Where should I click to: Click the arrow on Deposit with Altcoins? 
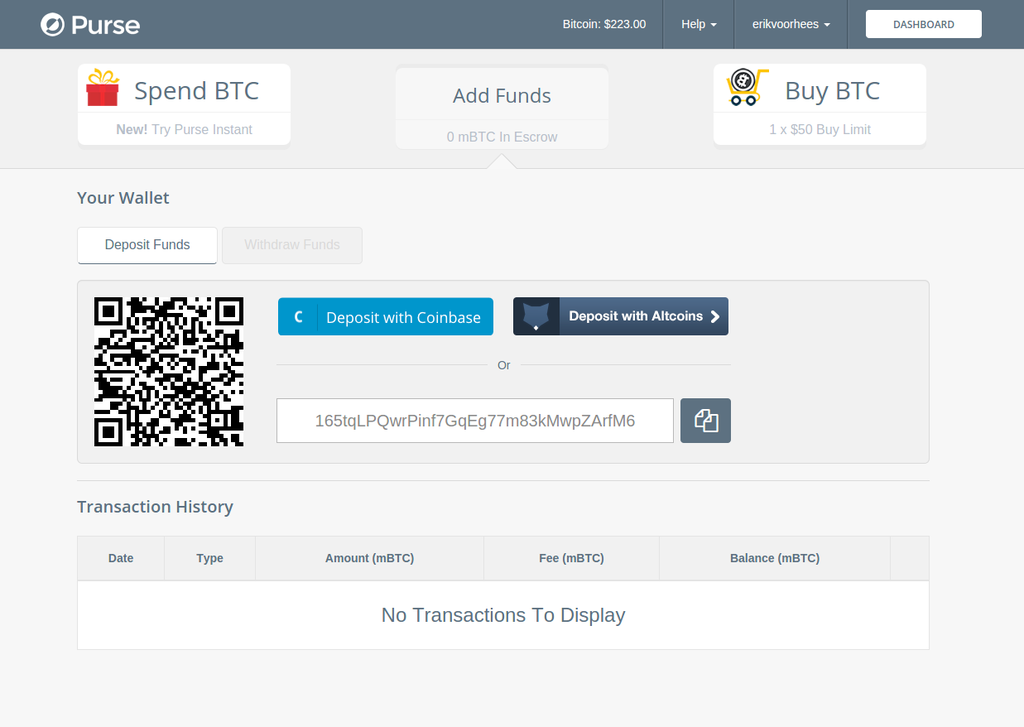click(x=715, y=317)
